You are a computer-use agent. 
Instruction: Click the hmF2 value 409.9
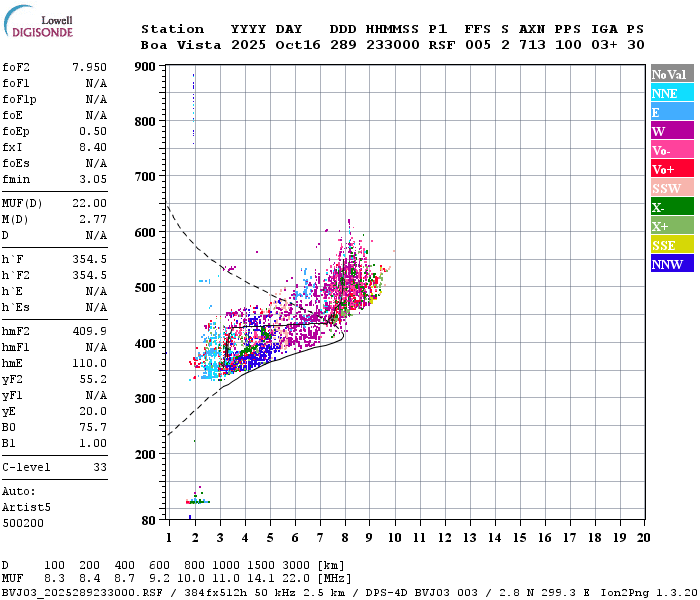click(x=89, y=331)
